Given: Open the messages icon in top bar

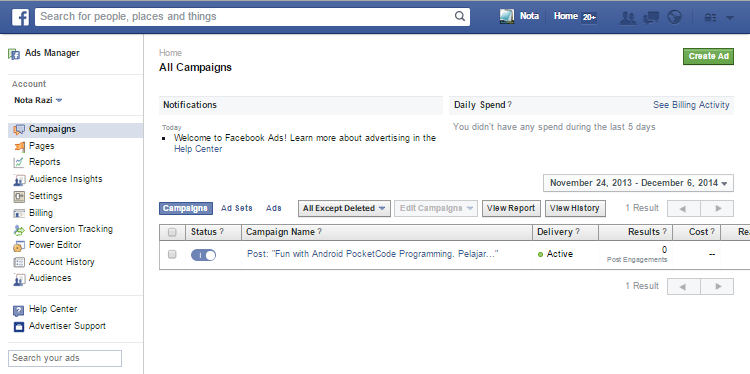Looking at the screenshot, I should click(x=651, y=18).
